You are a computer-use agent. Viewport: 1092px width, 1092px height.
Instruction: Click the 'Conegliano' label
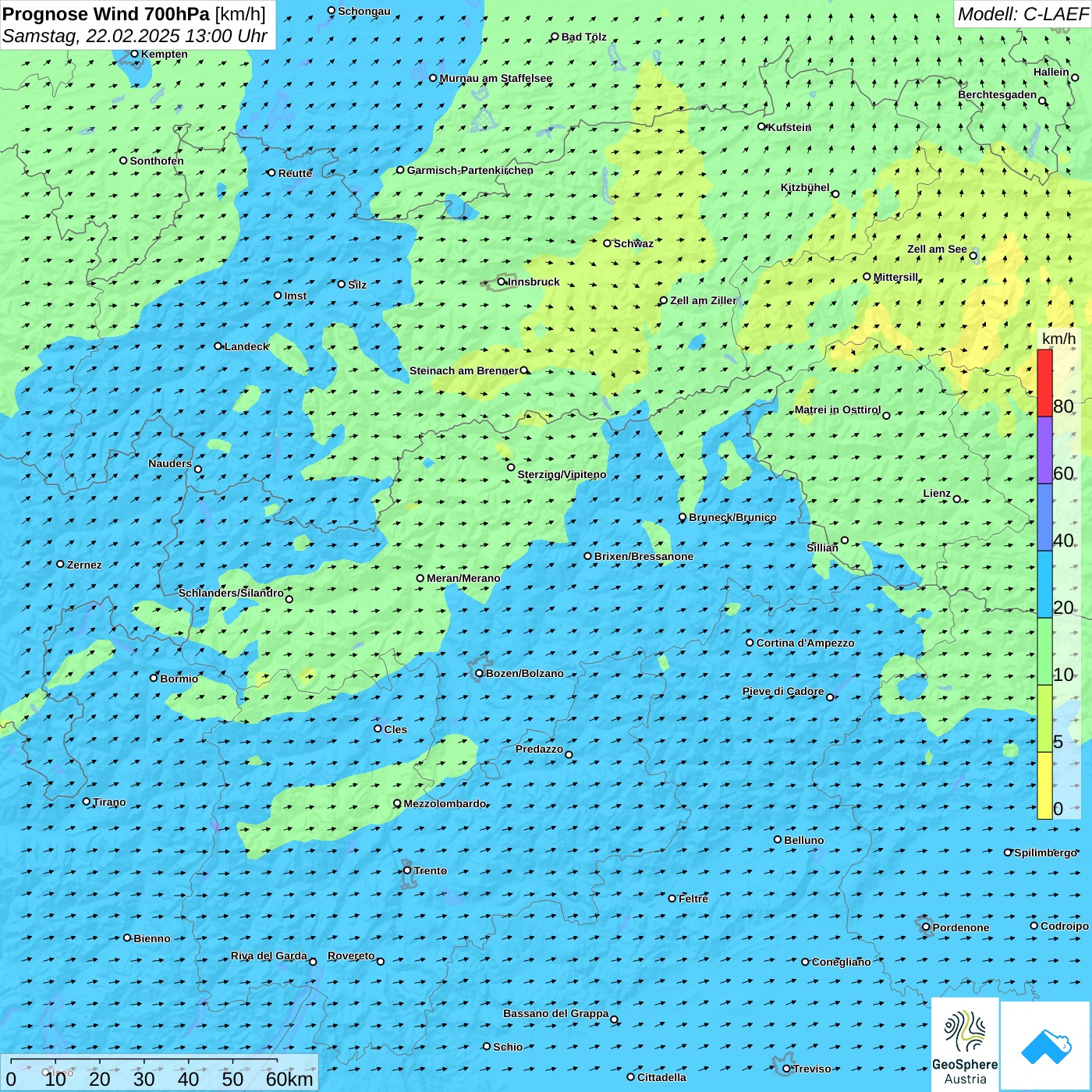[842, 962]
